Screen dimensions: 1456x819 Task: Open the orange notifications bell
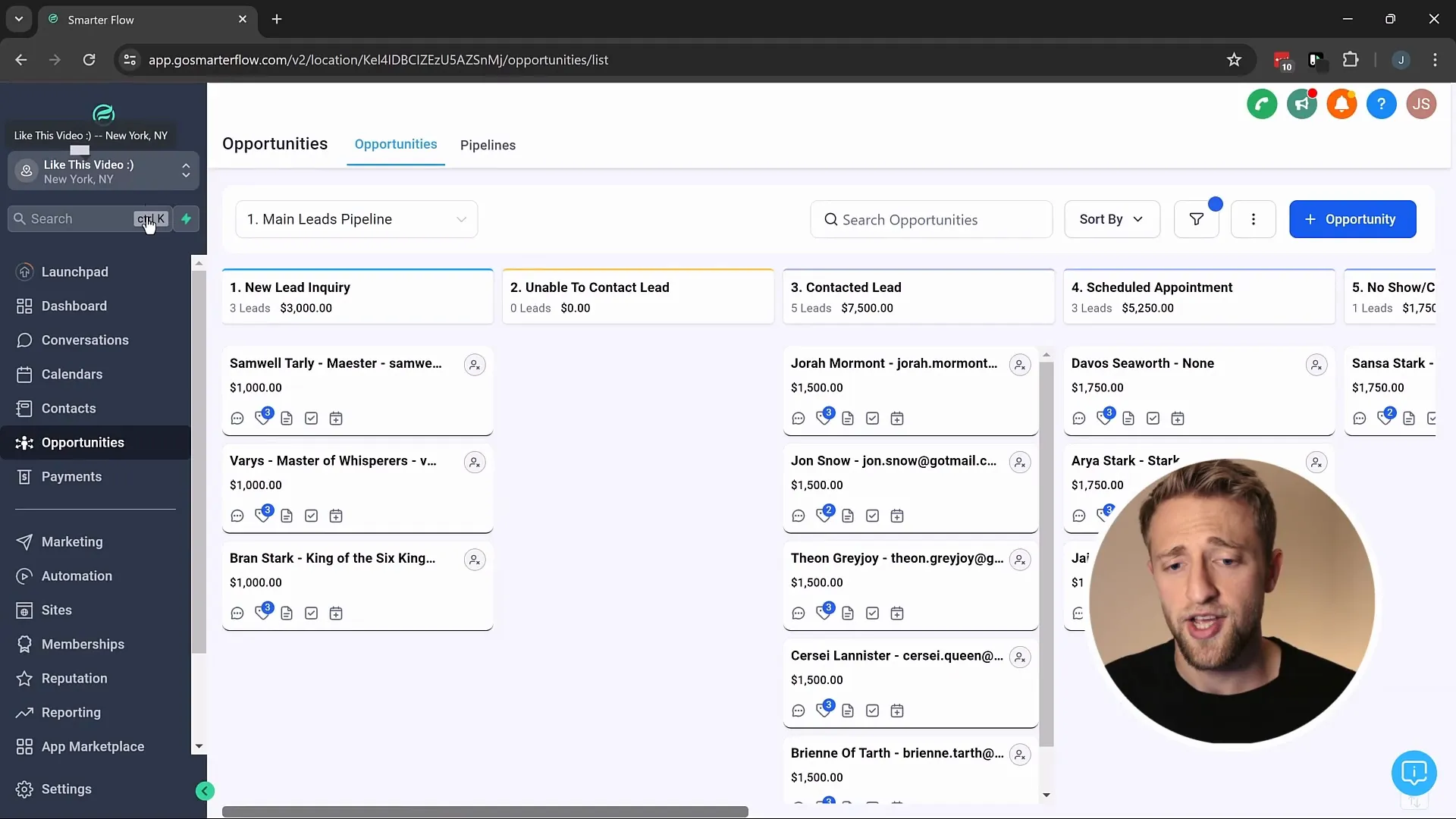(x=1341, y=104)
